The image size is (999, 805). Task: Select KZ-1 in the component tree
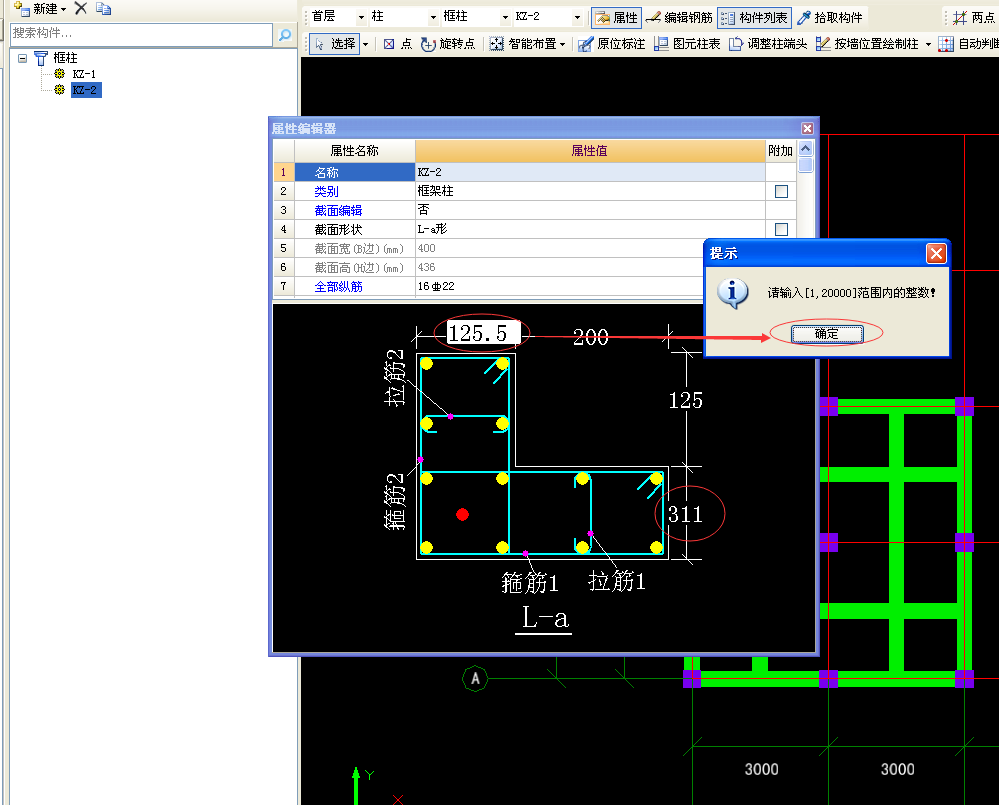tap(84, 74)
